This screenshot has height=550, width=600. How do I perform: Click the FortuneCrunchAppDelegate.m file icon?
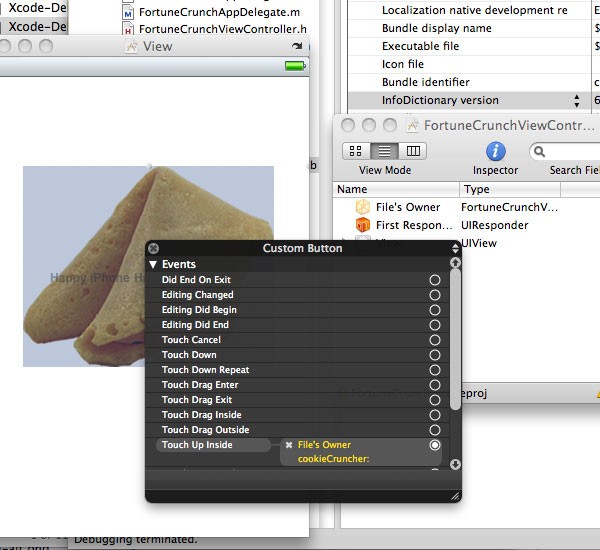(128, 12)
